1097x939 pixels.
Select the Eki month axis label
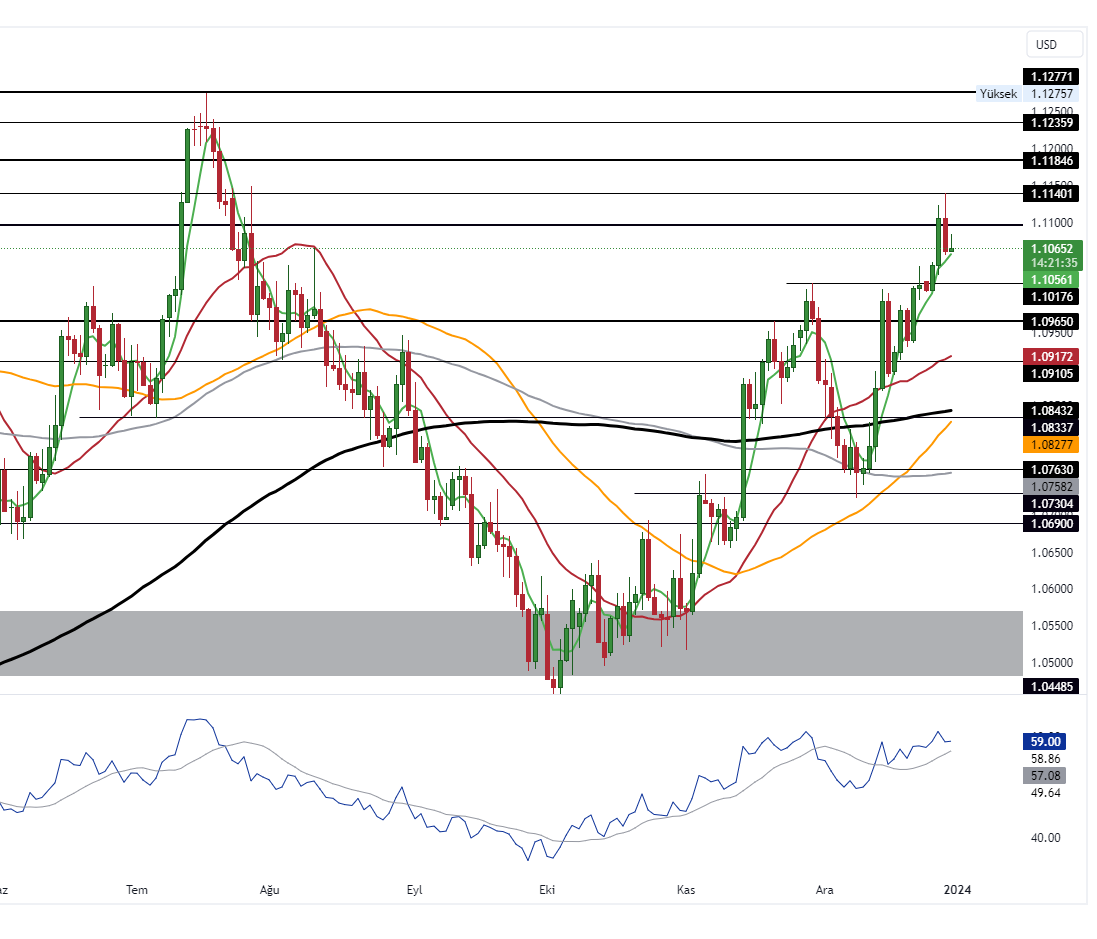(x=548, y=889)
